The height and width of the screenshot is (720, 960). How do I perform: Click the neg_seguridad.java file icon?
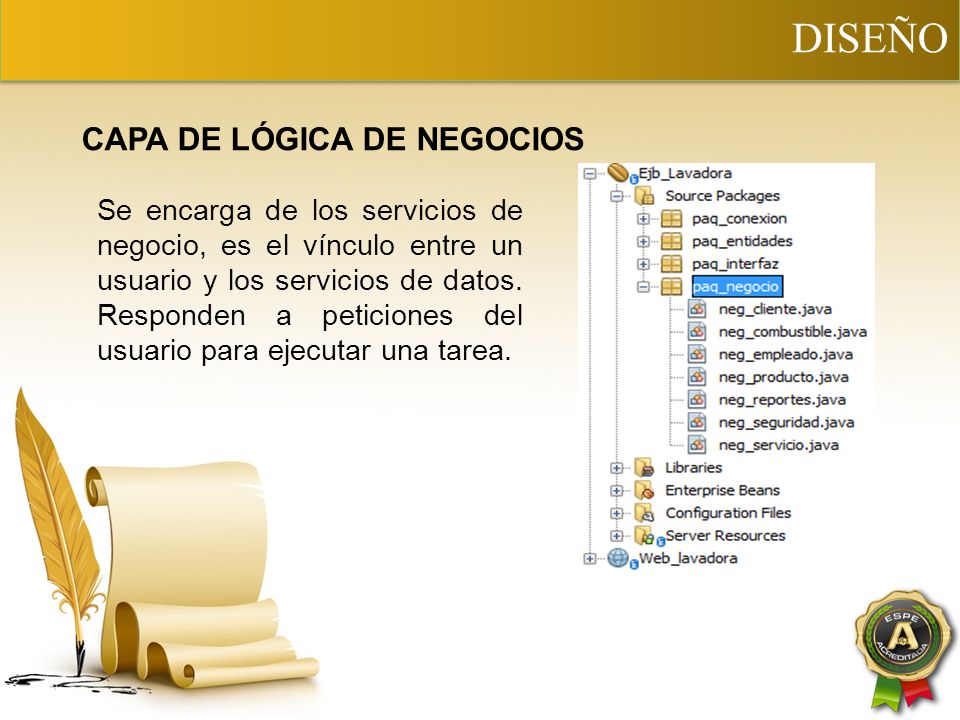697,422
